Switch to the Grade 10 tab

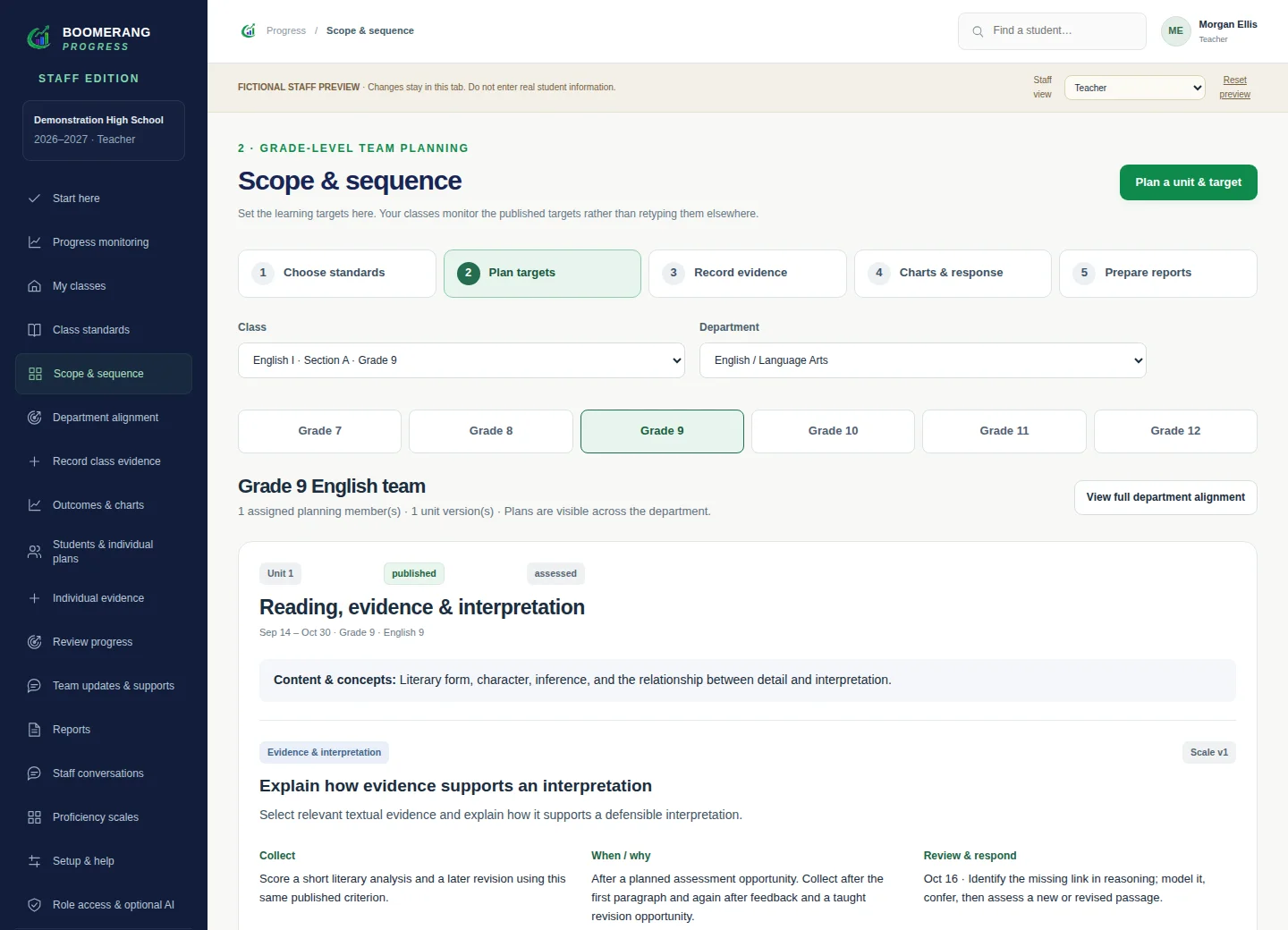tap(833, 432)
